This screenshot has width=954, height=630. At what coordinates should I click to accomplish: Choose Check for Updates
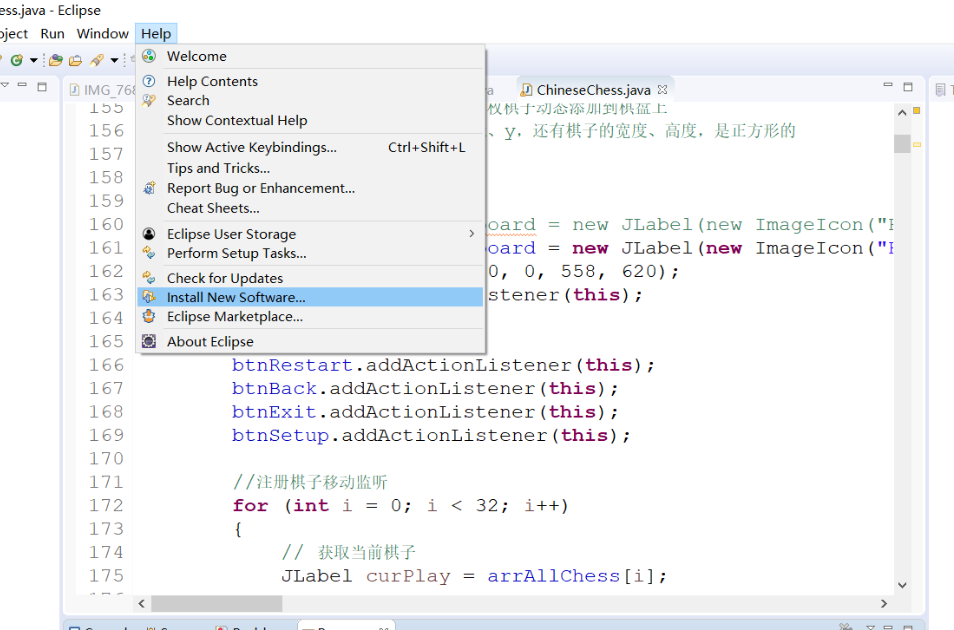click(x=310, y=278)
